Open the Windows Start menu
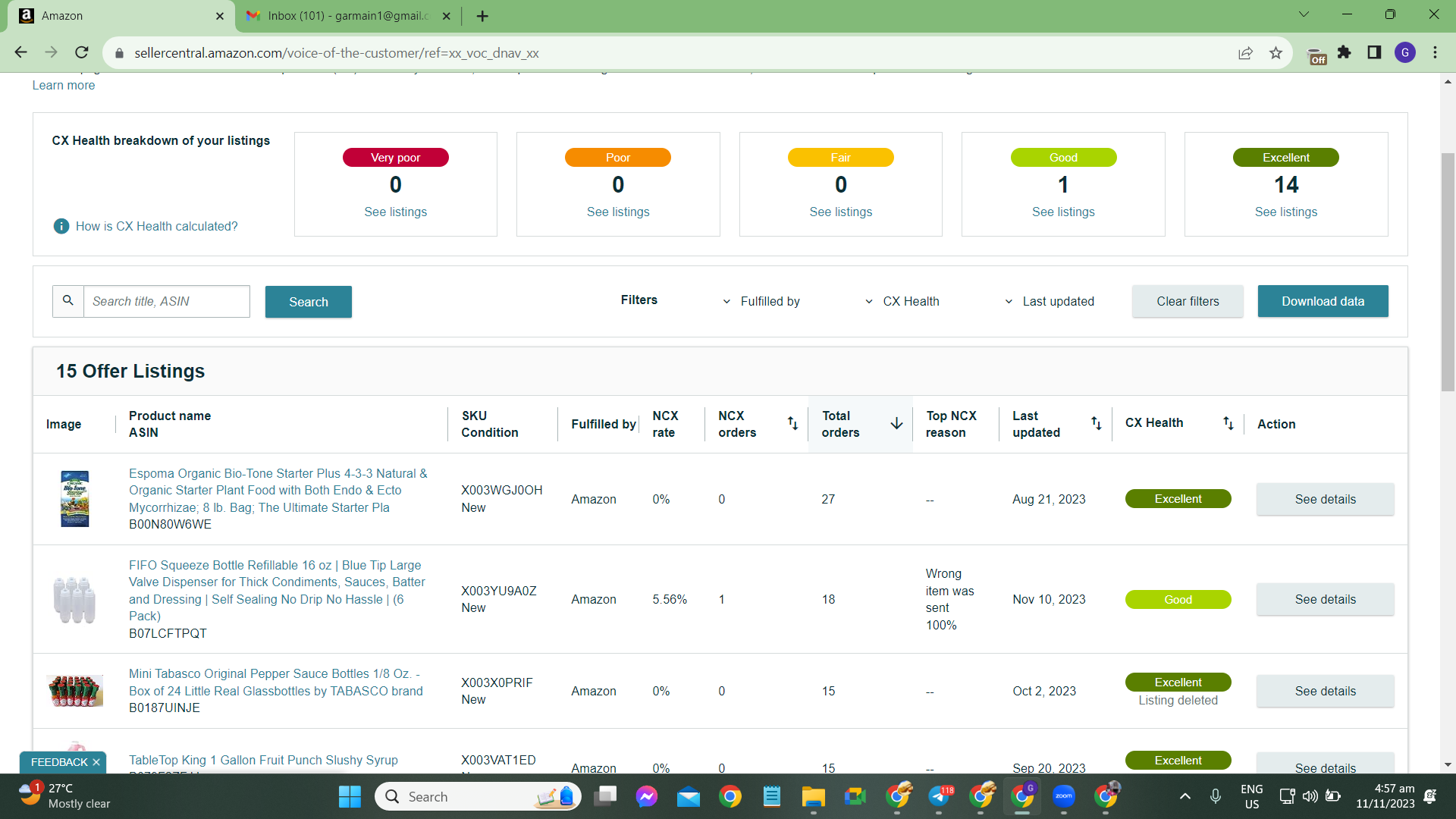1456x819 pixels. pyautogui.click(x=350, y=796)
